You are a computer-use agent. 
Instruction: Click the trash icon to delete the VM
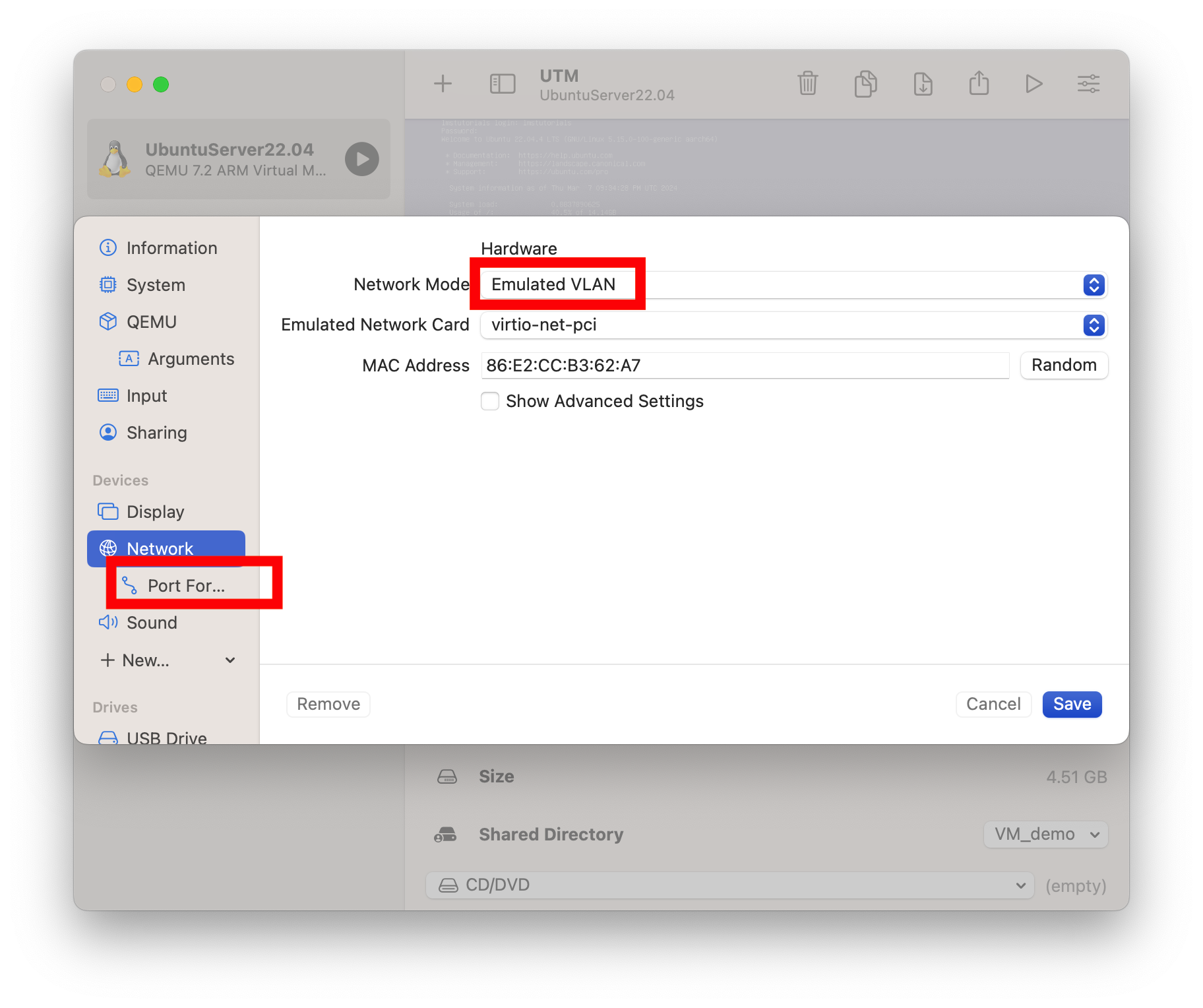tap(807, 84)
